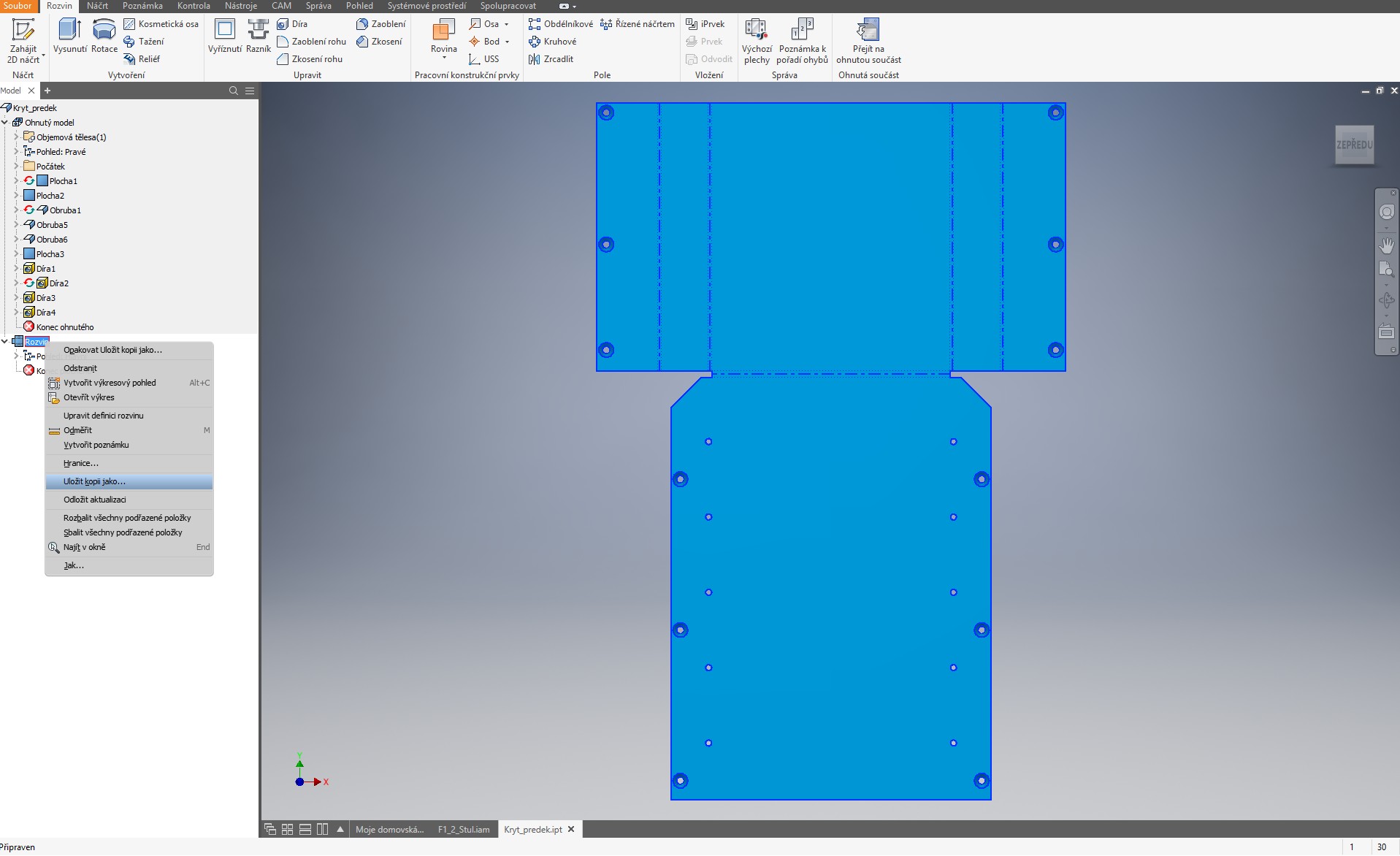Image resolution: width=1400 pixels, height=856 pixels.
Task: Click the Vysunutí extrude tool icon
Action: tap(69, 31)
